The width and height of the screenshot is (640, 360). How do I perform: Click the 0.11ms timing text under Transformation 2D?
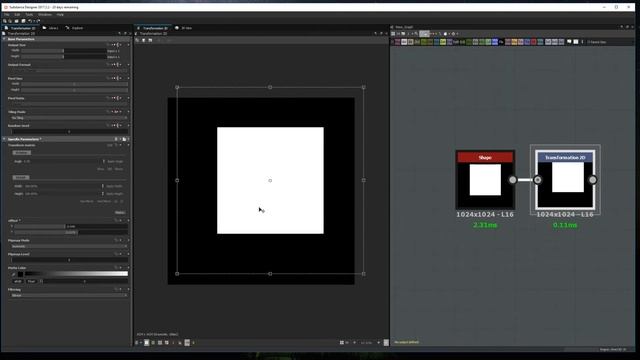(x=565, y=225)
